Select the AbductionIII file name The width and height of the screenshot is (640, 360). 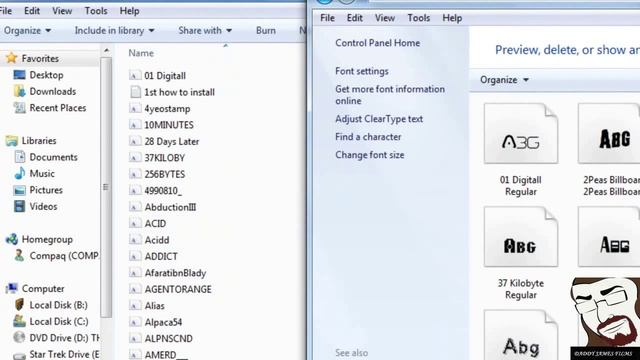(170, 207)
